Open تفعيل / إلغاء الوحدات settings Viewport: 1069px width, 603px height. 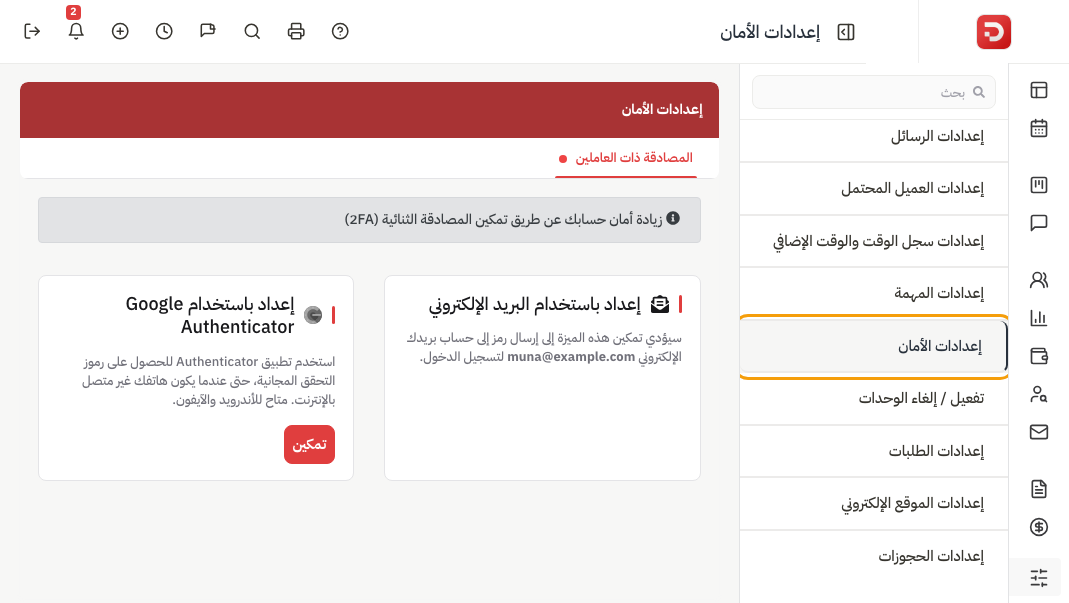point(873,398)
